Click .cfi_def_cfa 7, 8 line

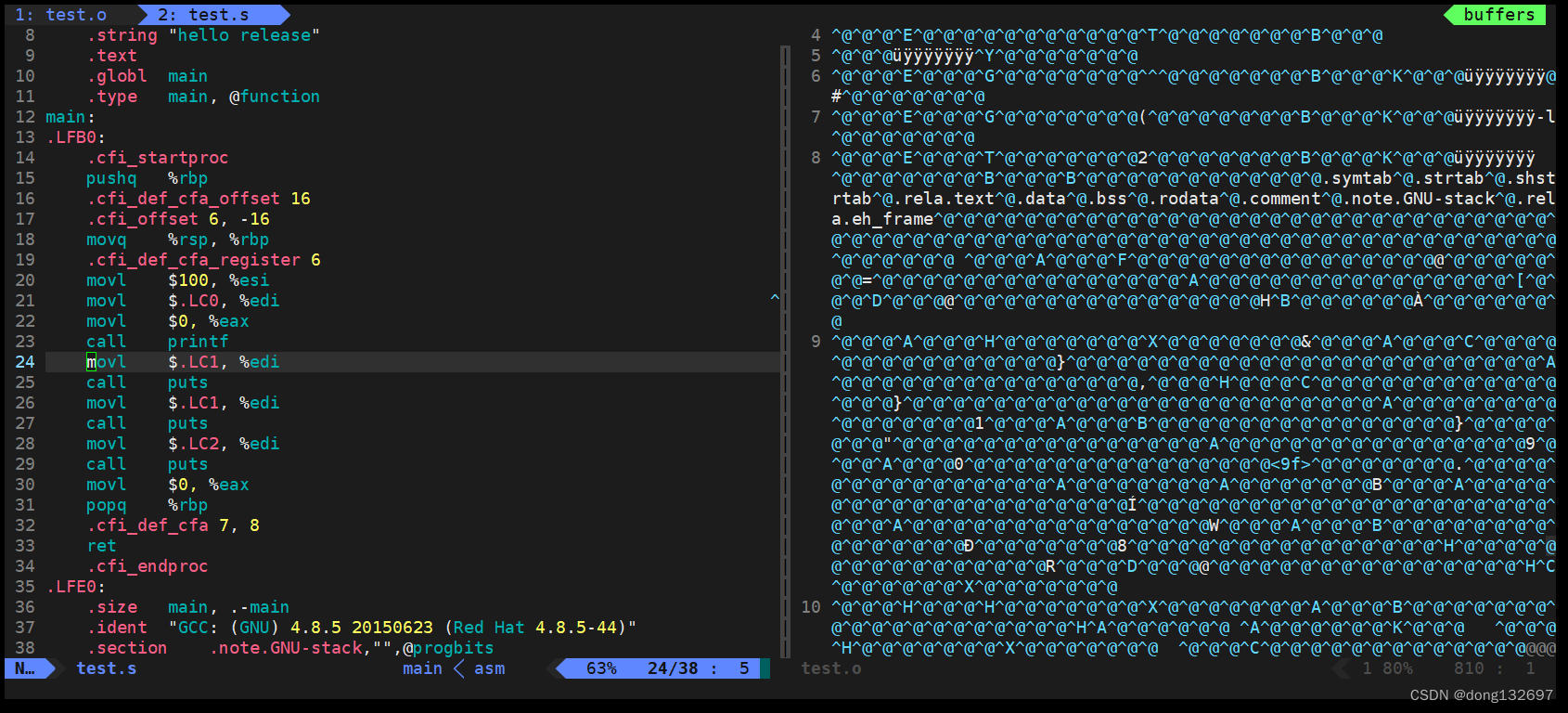(x=173, y=525)
